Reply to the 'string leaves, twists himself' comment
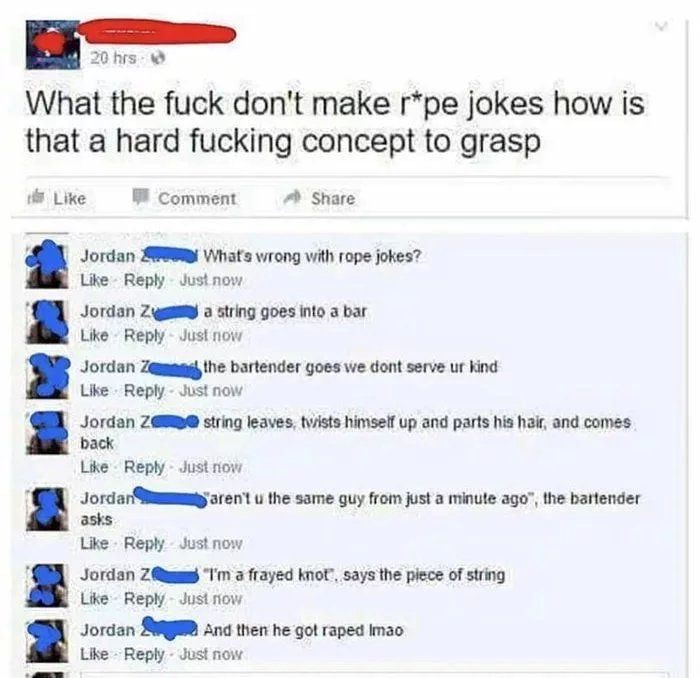Screen dimensions: 700x678 pyautogui.click(x=144, y=467)
